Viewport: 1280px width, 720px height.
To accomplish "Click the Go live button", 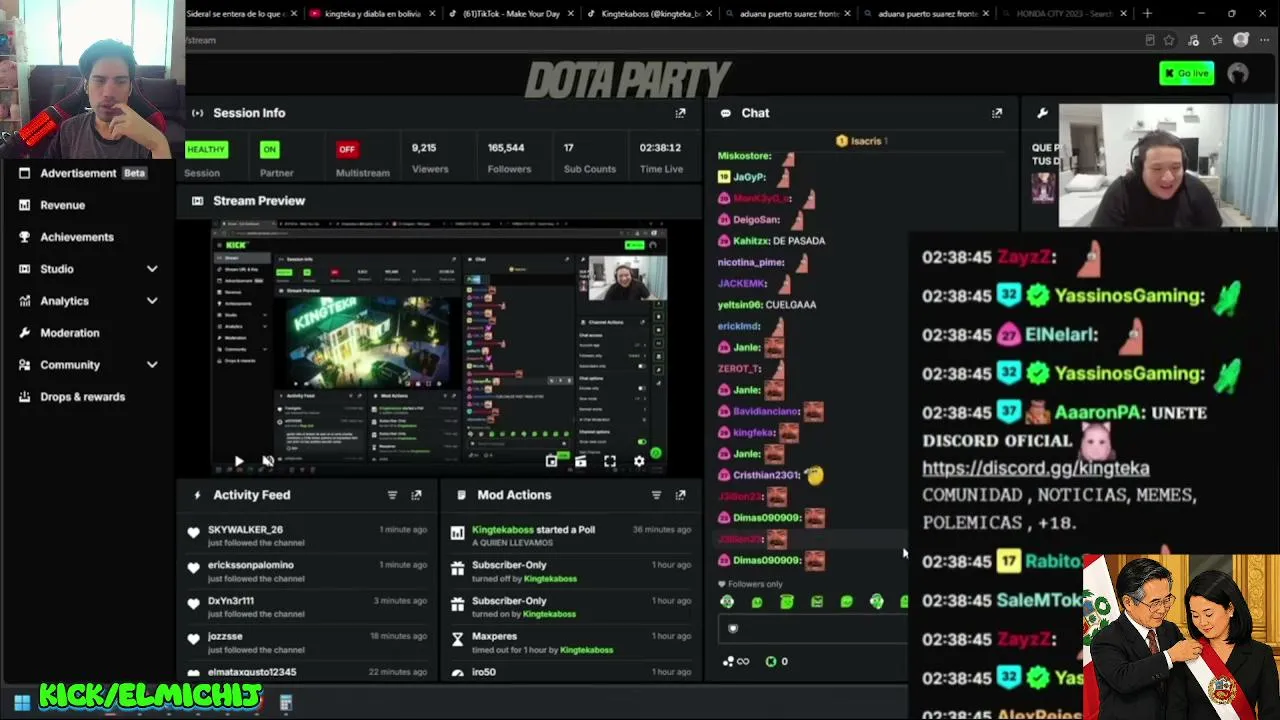I will pos(1187,73).
